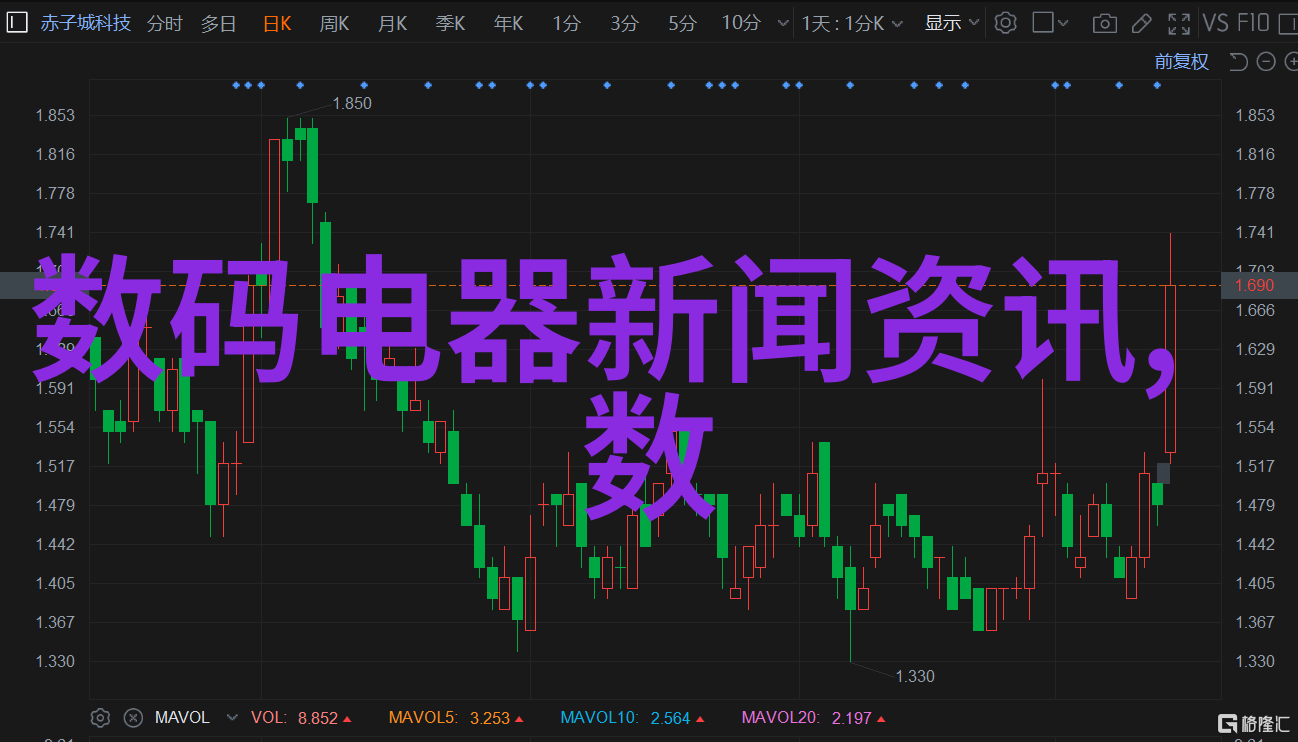Select the 日K daily candlestick tab
This screenshot has height=742, width=1298.
click(x=276, y=23)
